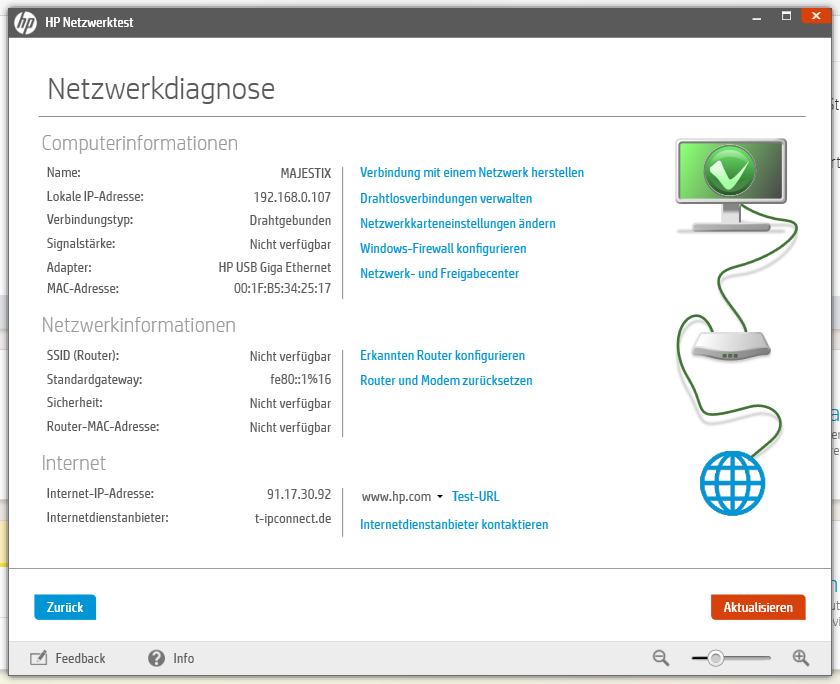Click the Info question mark icon

[155, 658]
